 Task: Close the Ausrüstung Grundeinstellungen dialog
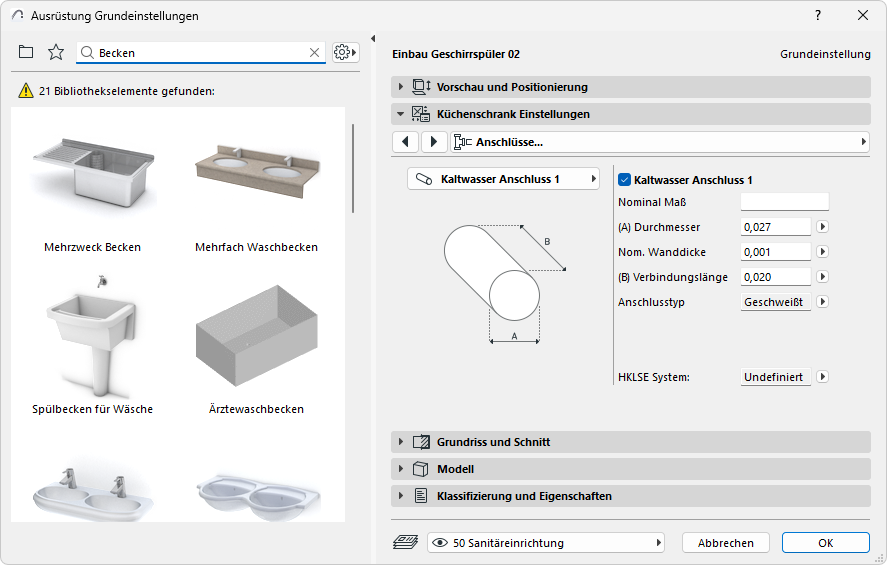click(x=863, y=15)
